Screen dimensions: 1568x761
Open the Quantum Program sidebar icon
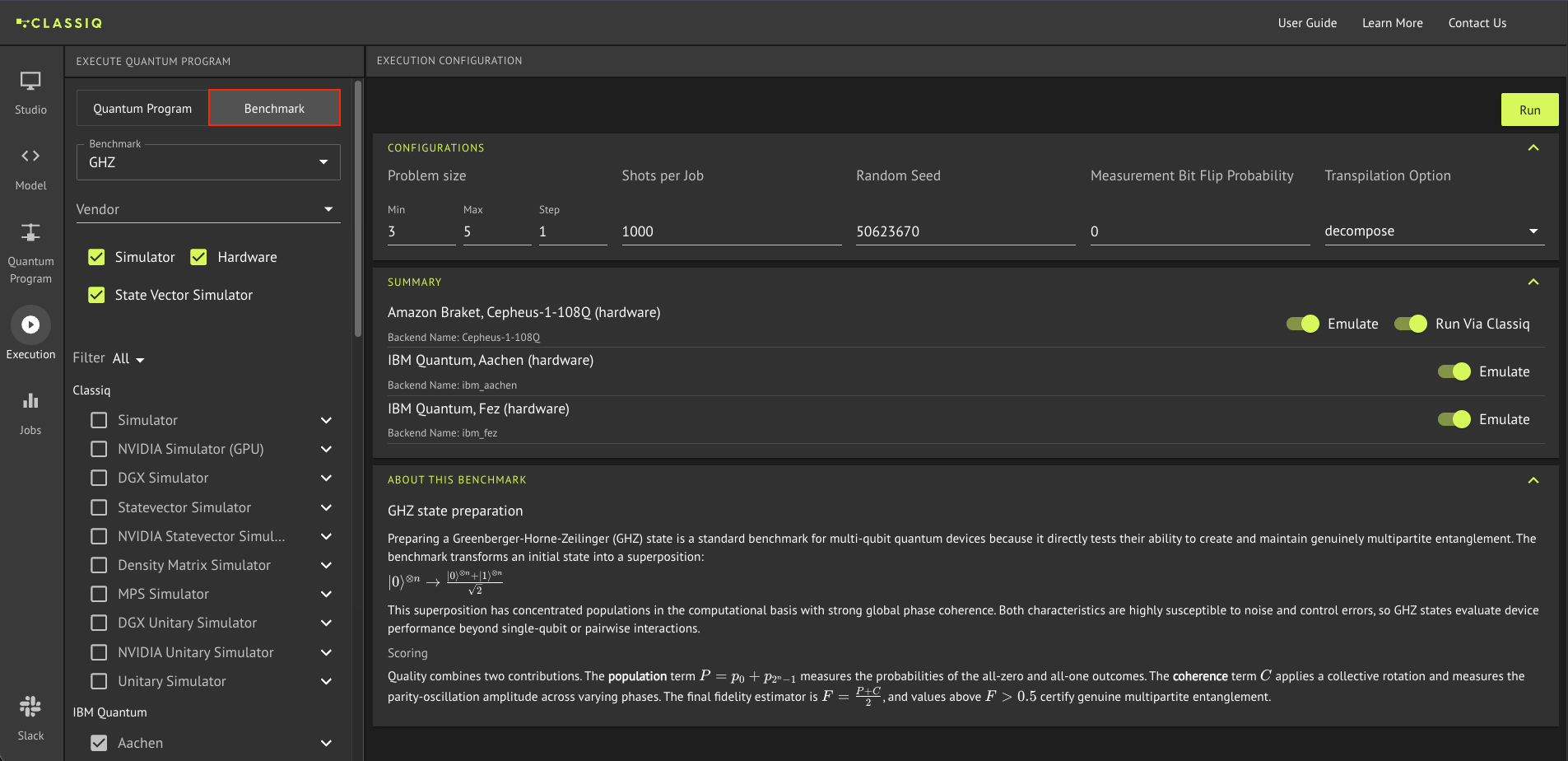[30, 232]
